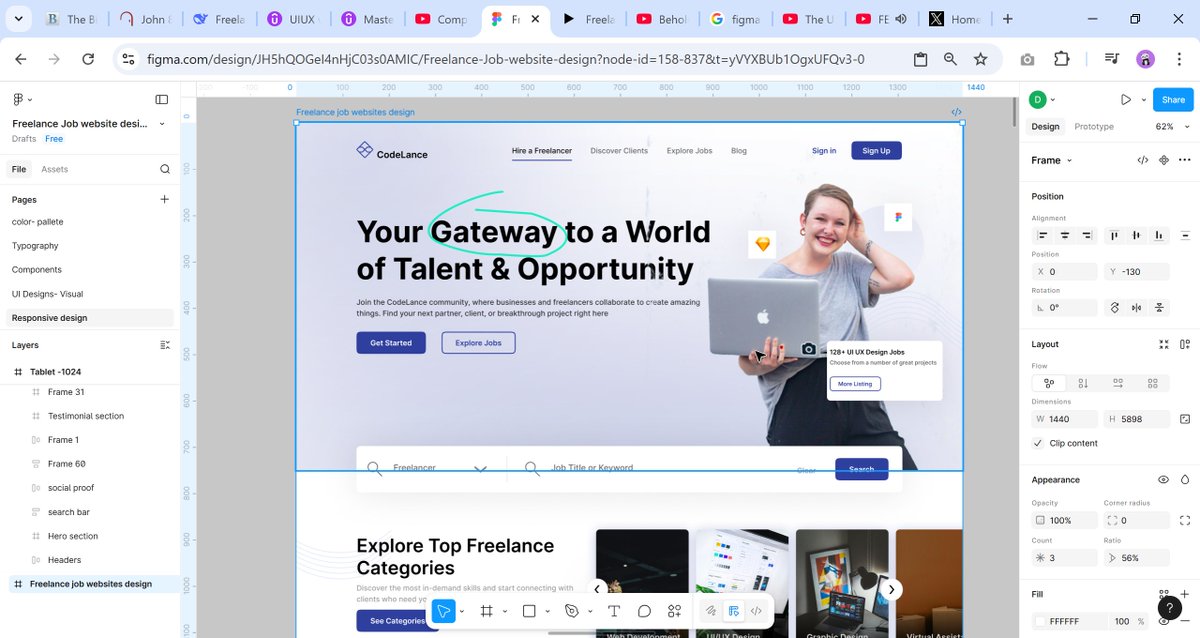This screenshot has height=638, width=1200.
Task: Open Dev Mode code icon in Frame row
Action: tap(1143, 160)
